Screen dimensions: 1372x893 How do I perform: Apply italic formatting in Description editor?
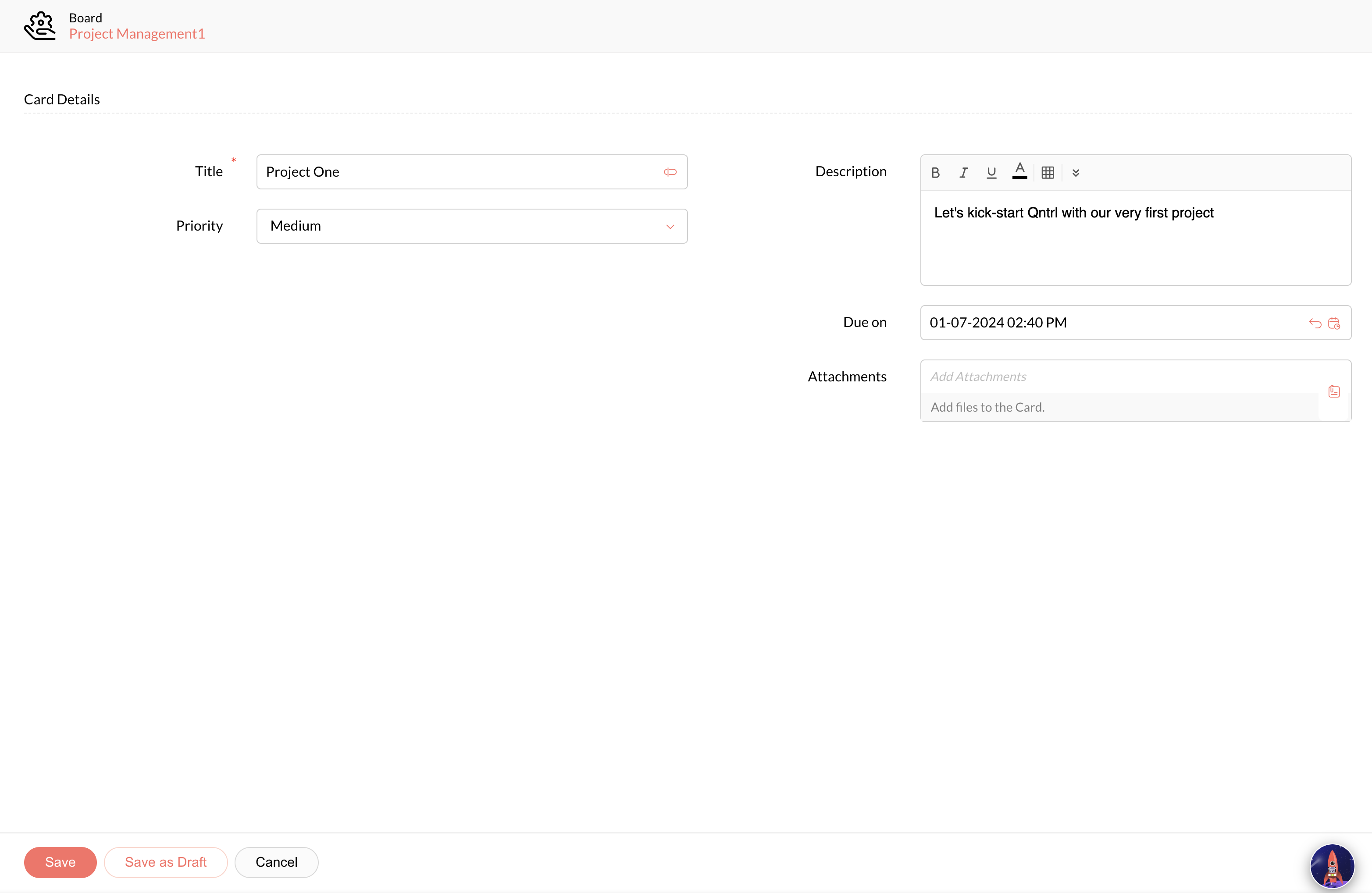(x=963, y=172)
